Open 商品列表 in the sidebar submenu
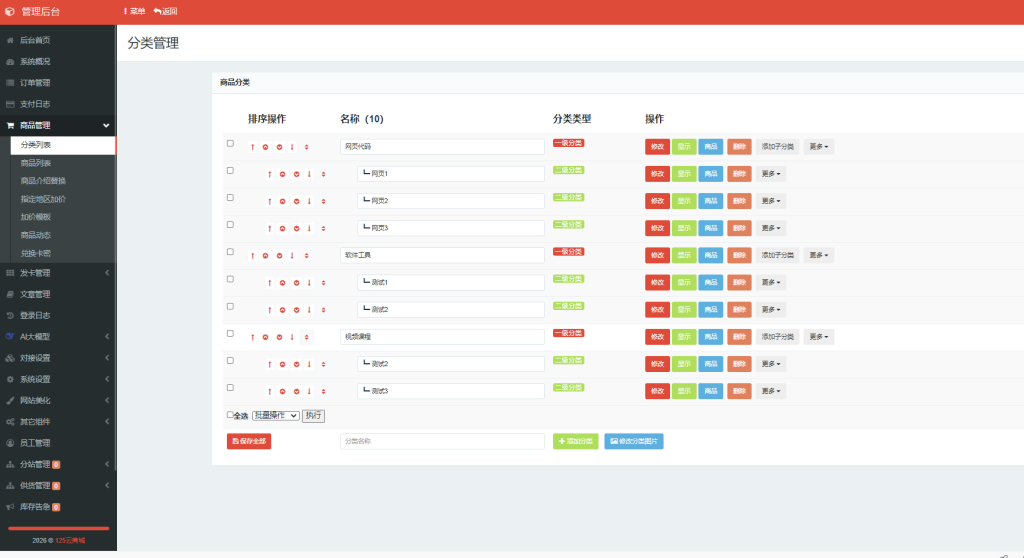This screenshot has height=558, width=1024. 36,163
